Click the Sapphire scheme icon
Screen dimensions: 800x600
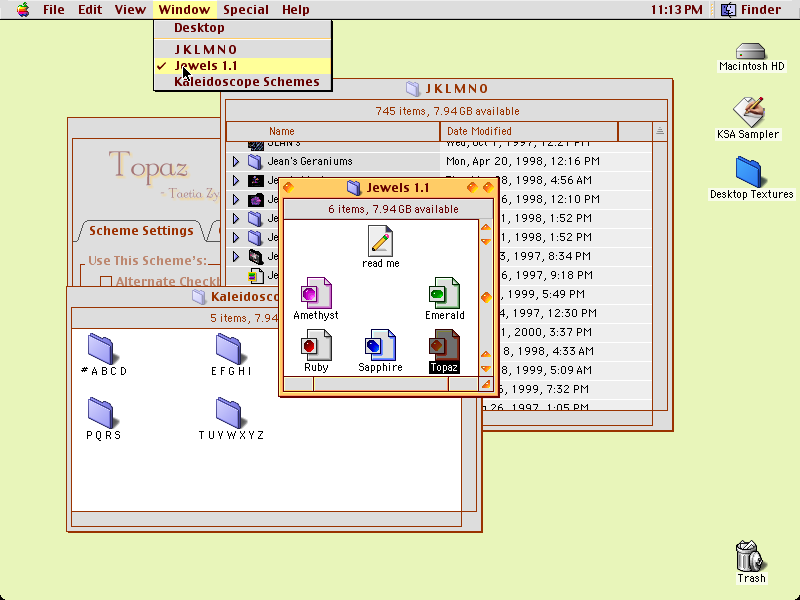[x=380, y=345]
